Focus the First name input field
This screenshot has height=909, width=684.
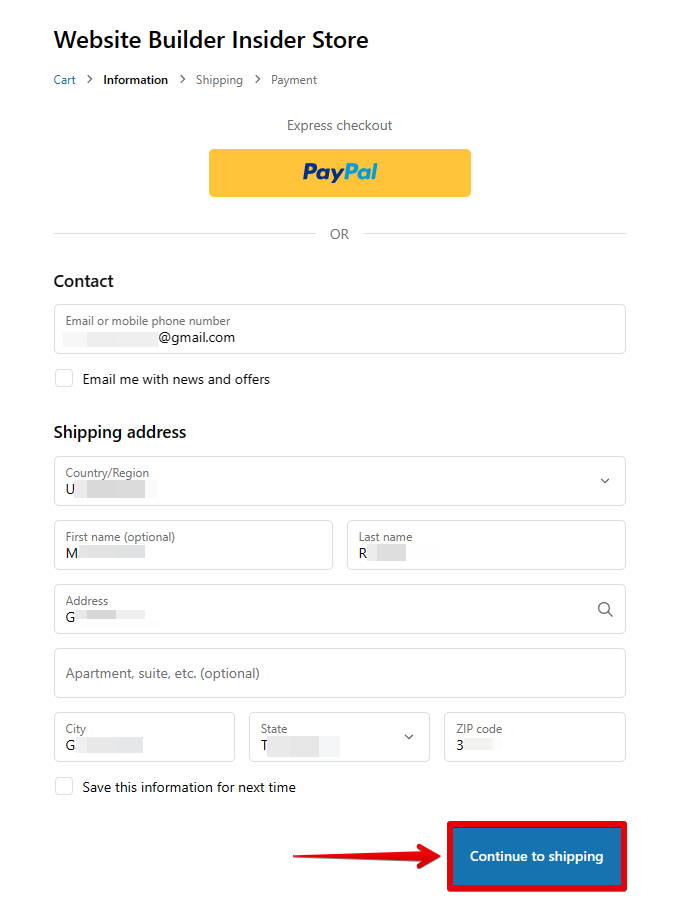193,545
